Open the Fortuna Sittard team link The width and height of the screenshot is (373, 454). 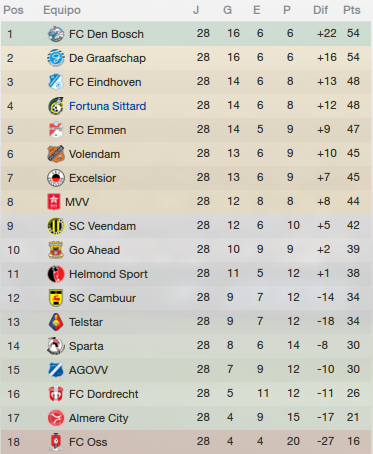click(108, 106)
